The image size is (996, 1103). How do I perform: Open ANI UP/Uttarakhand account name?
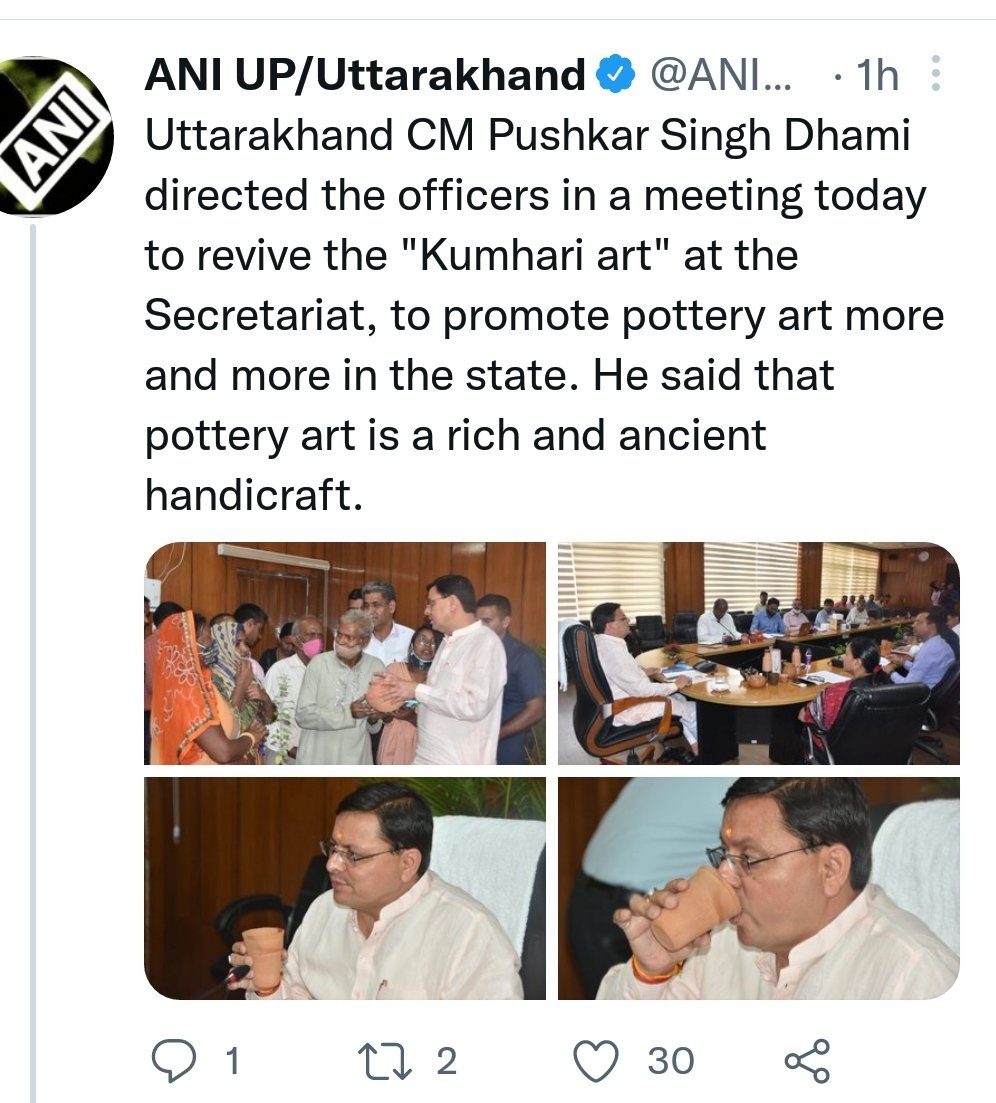pos(365,75)
